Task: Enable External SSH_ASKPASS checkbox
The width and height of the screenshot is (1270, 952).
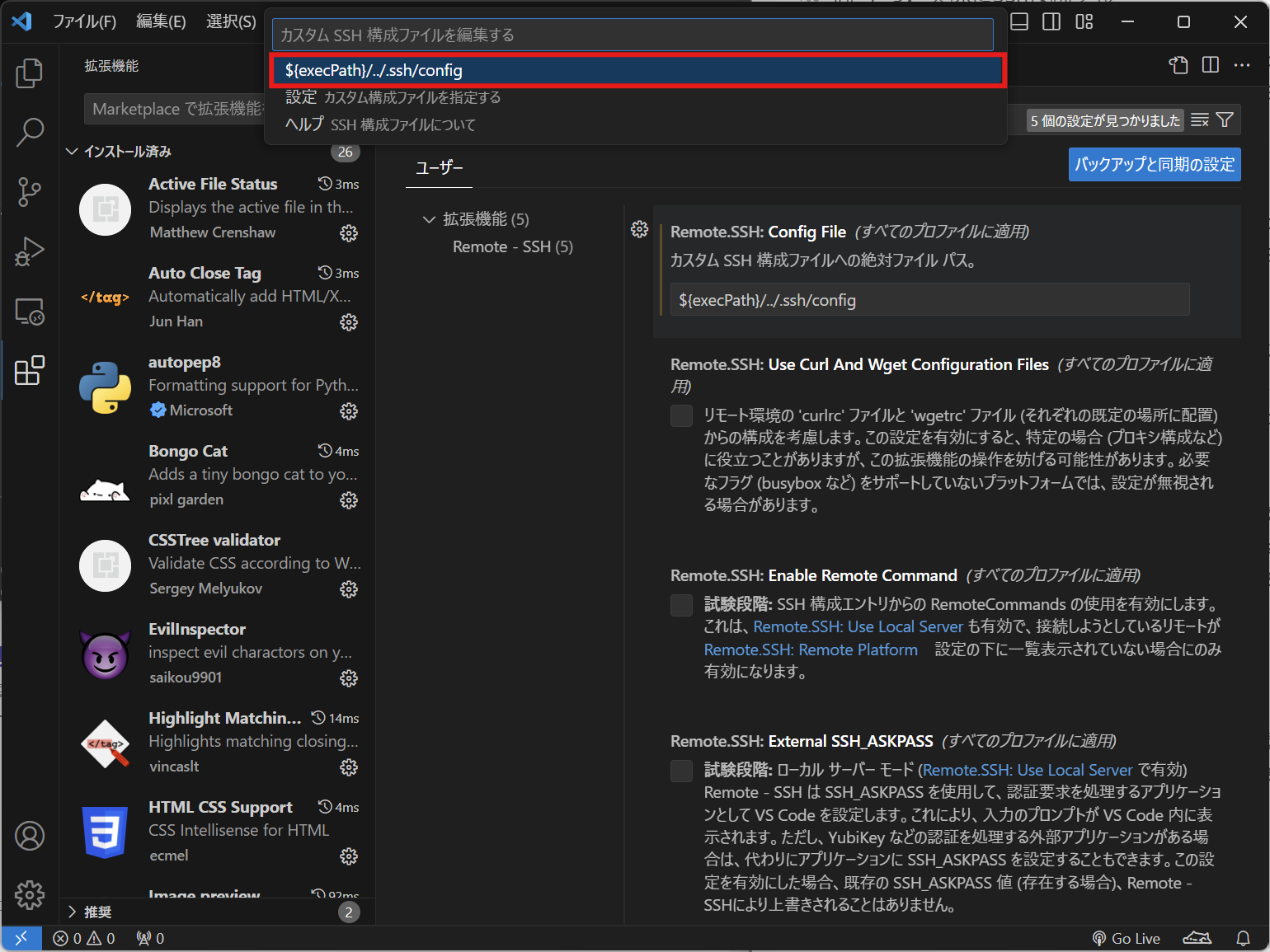Action: click(x=681, y=771)
